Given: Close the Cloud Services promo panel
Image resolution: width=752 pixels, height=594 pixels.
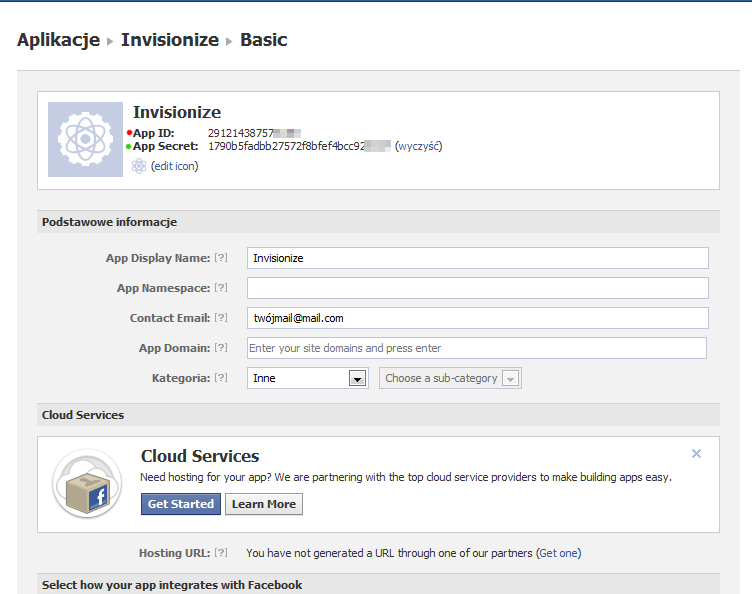Looking at the screenshot, I should point(696,454).
